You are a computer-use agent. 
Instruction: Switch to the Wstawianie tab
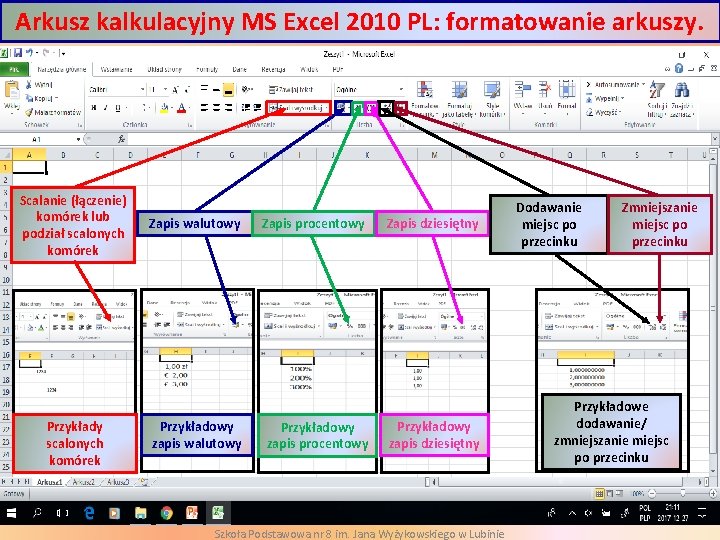[x=116, y=69]
